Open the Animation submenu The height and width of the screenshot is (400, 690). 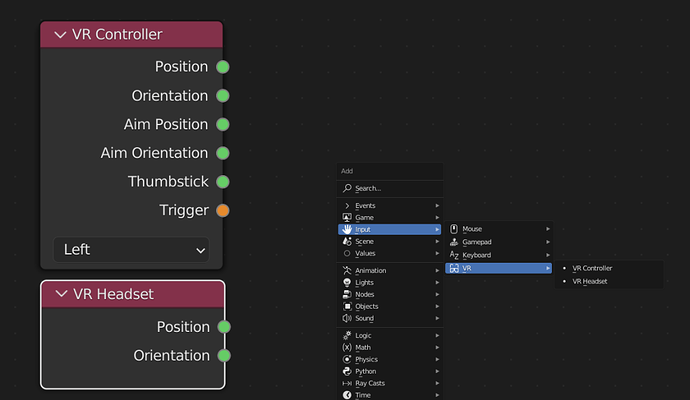[x=390, y=270]
